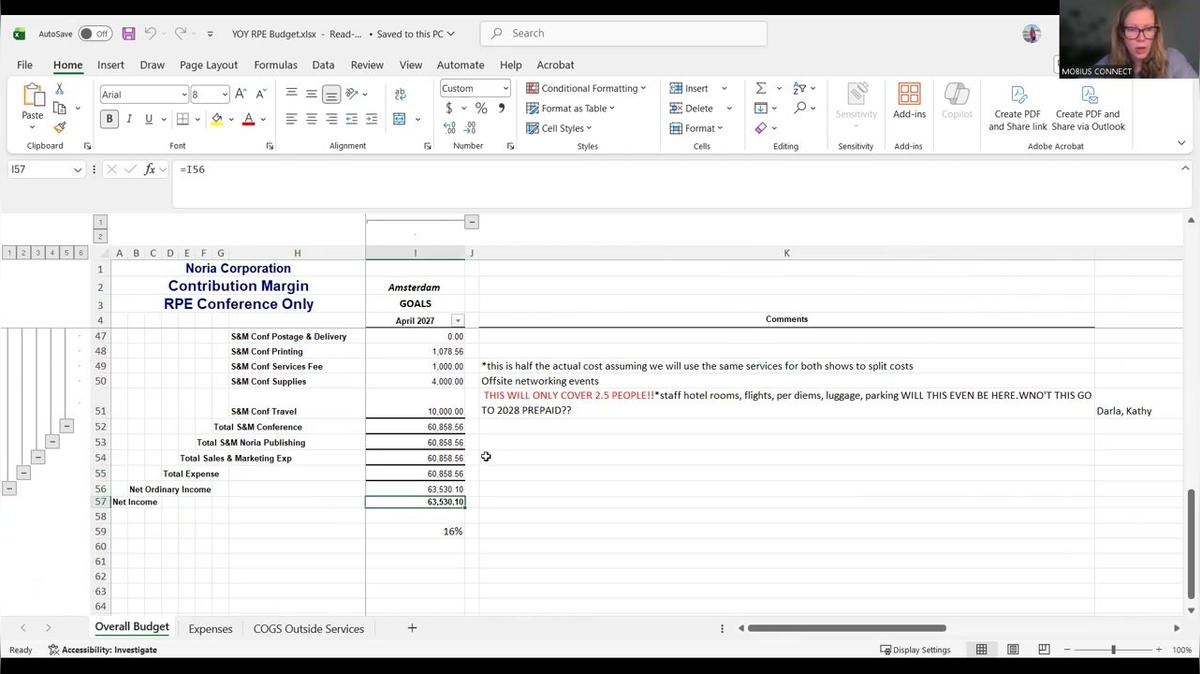Apply Bold formatting to the cell
1200x674 pixels.
pos(109,119)
